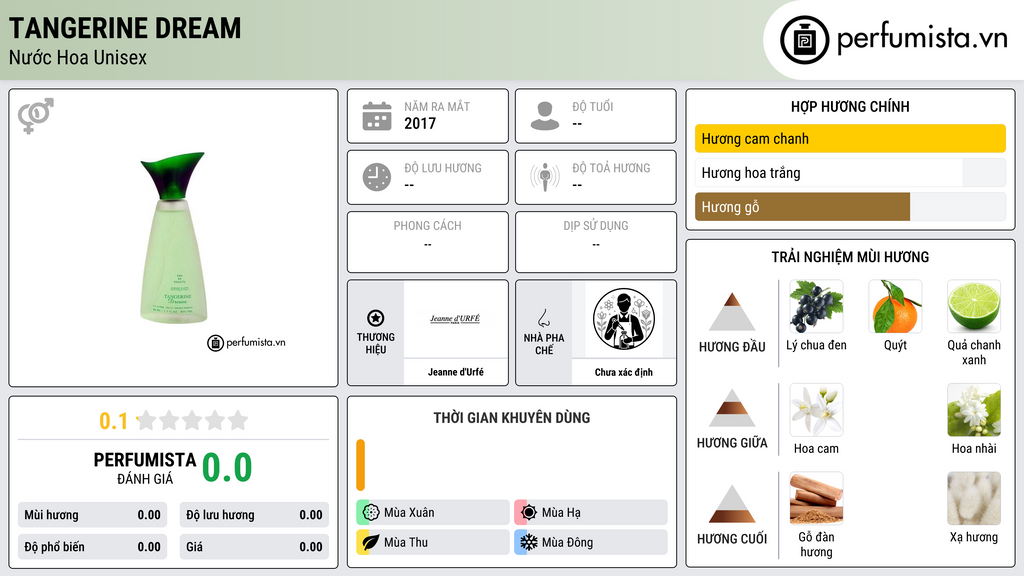Click the Quýt tangerine image
This screenshot has width=1024, height=576.
(895, 306)
